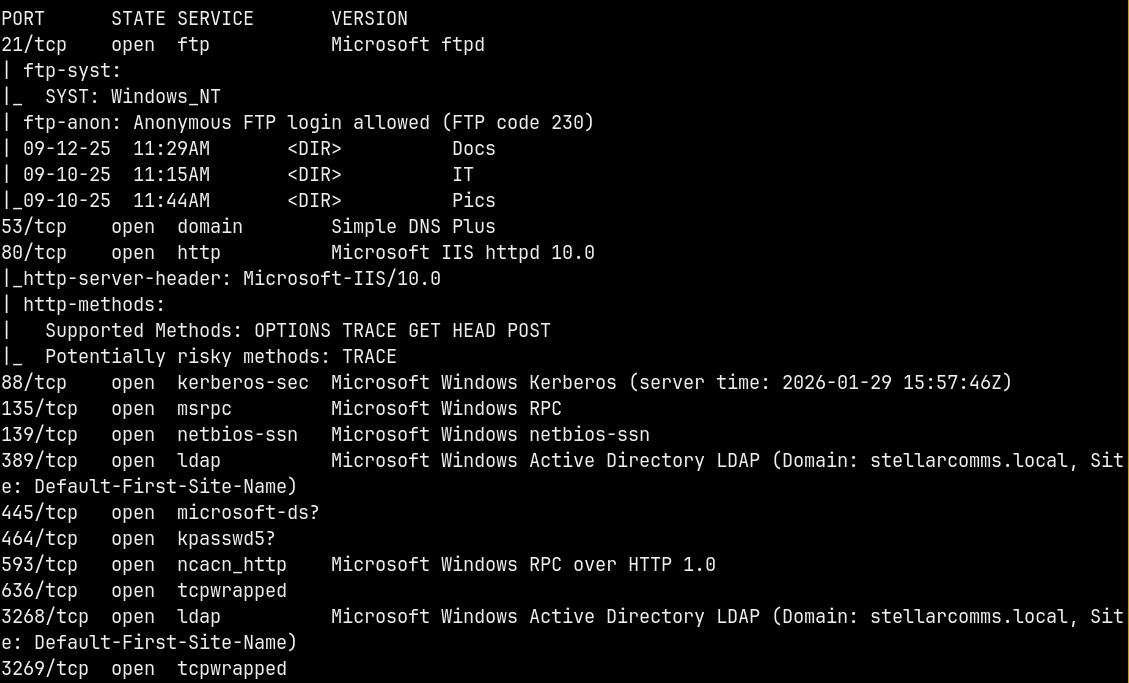This screenshot has width=1129, height=683.
Task: Click the VERSION column header text
Action: (x=369, y=18)
